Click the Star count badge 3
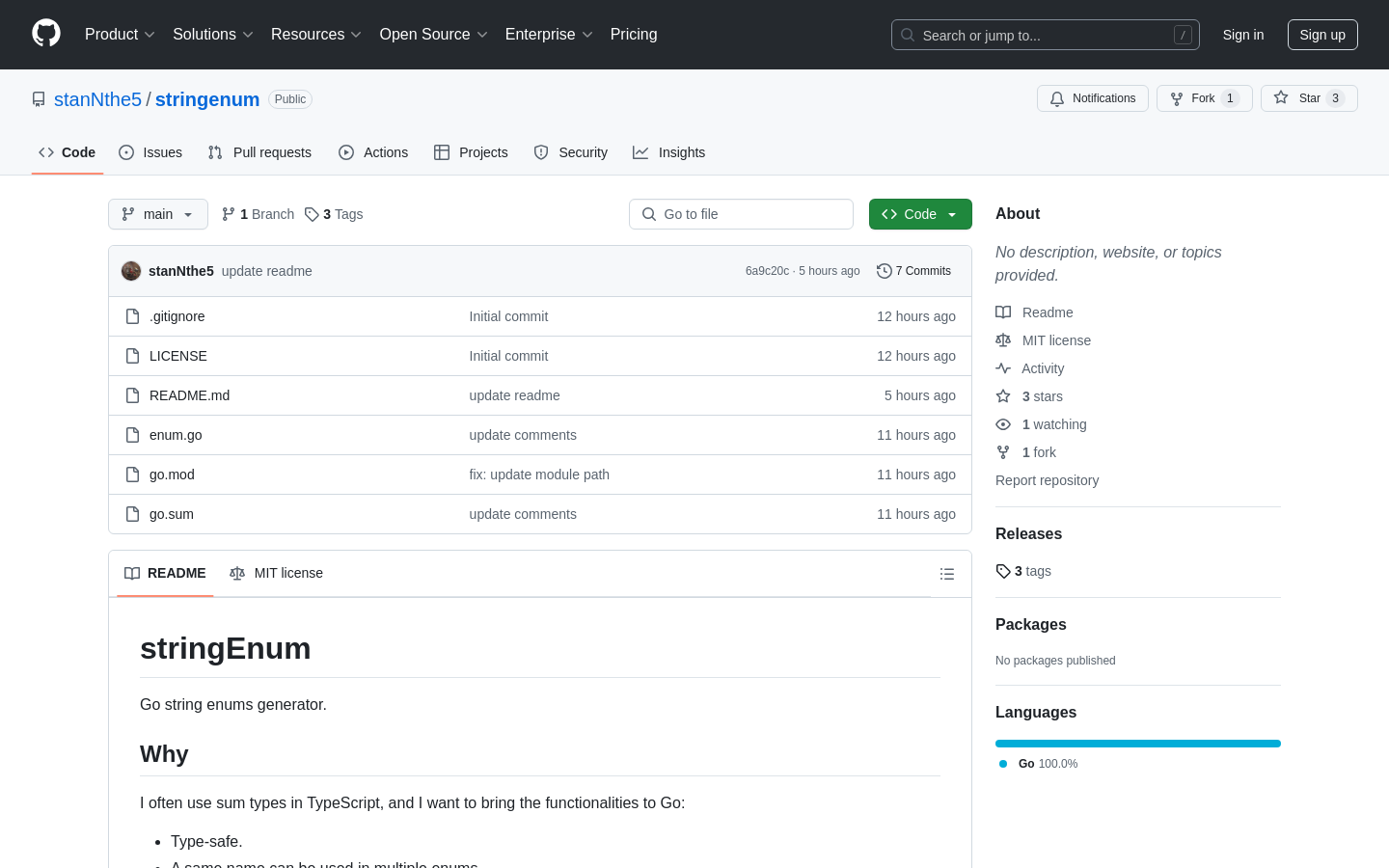 [x=1335, y=98]
